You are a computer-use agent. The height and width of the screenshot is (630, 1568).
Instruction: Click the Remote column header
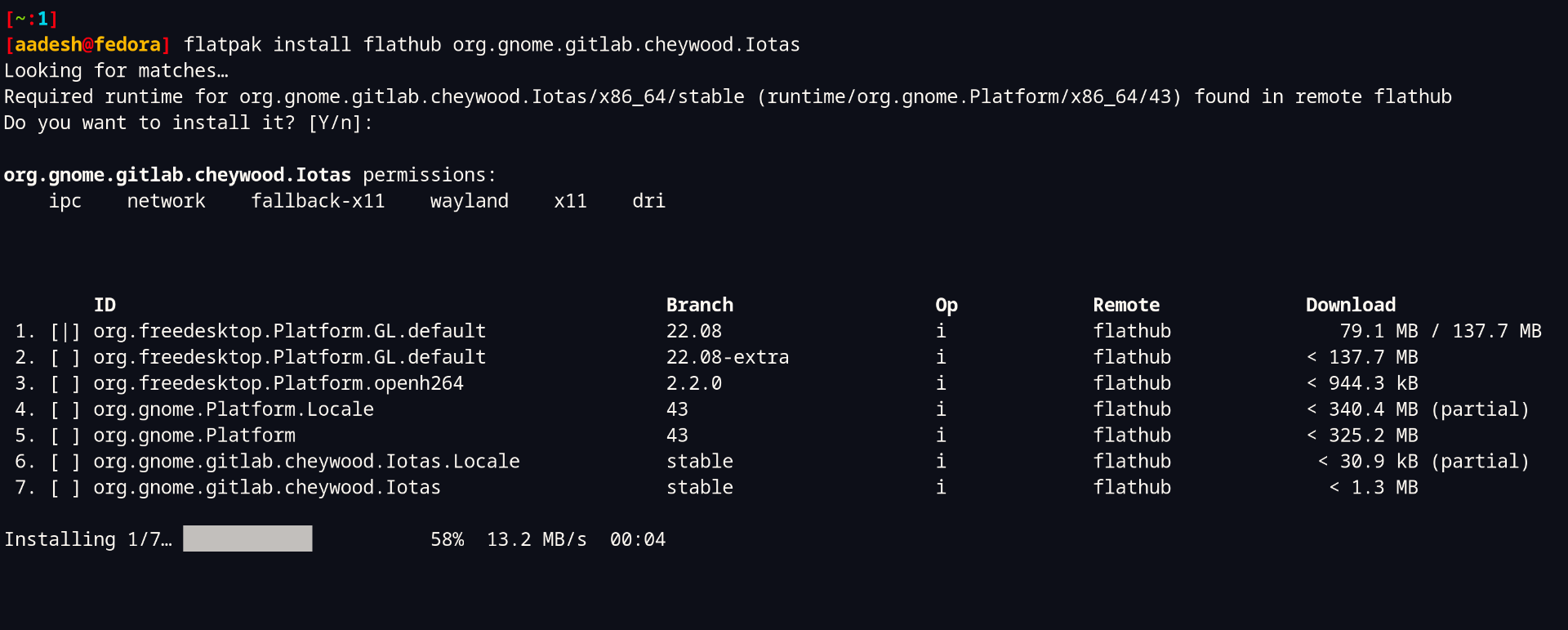coord(1125,305)
